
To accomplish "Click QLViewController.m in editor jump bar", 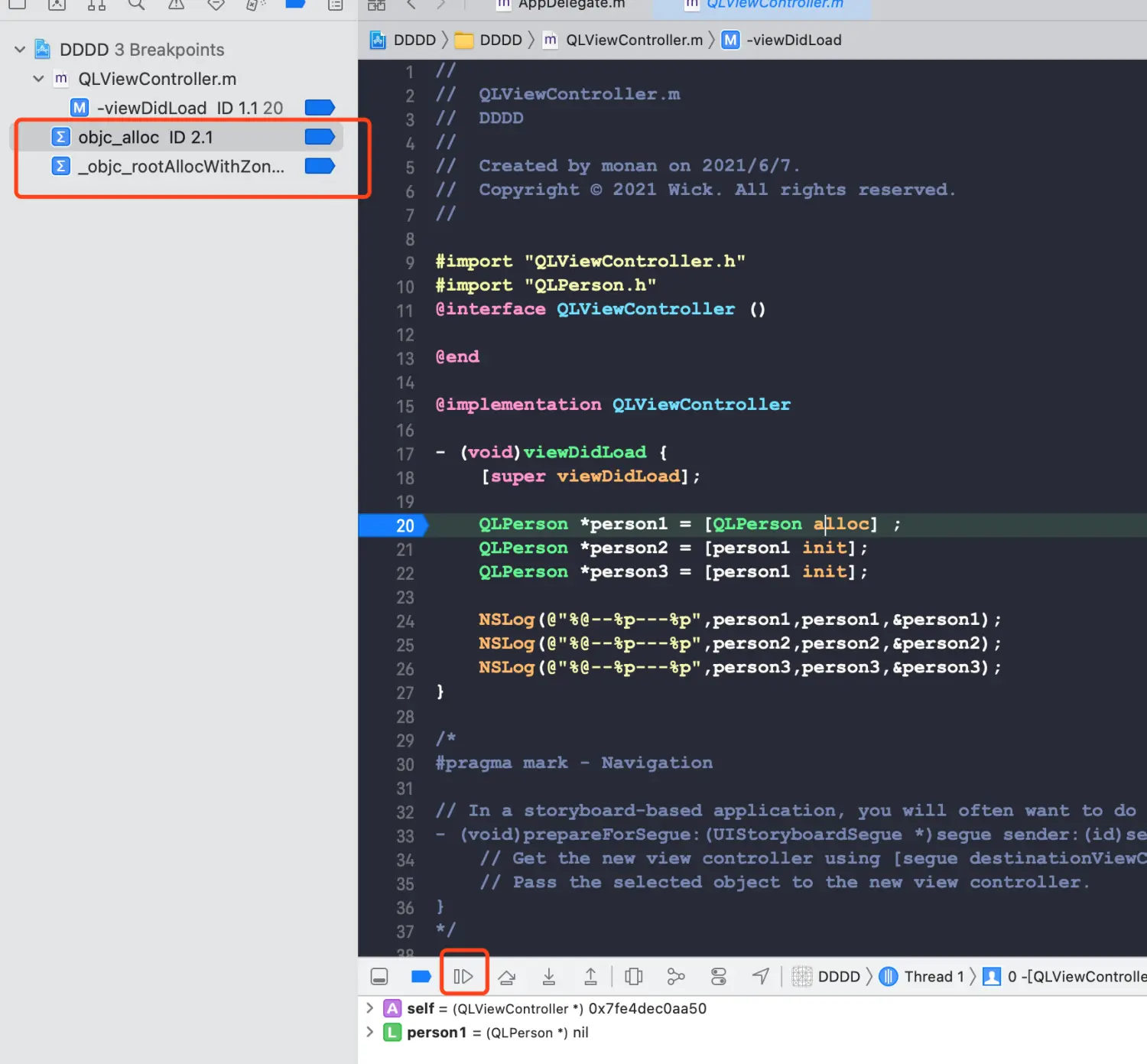I will pos(622,40).
